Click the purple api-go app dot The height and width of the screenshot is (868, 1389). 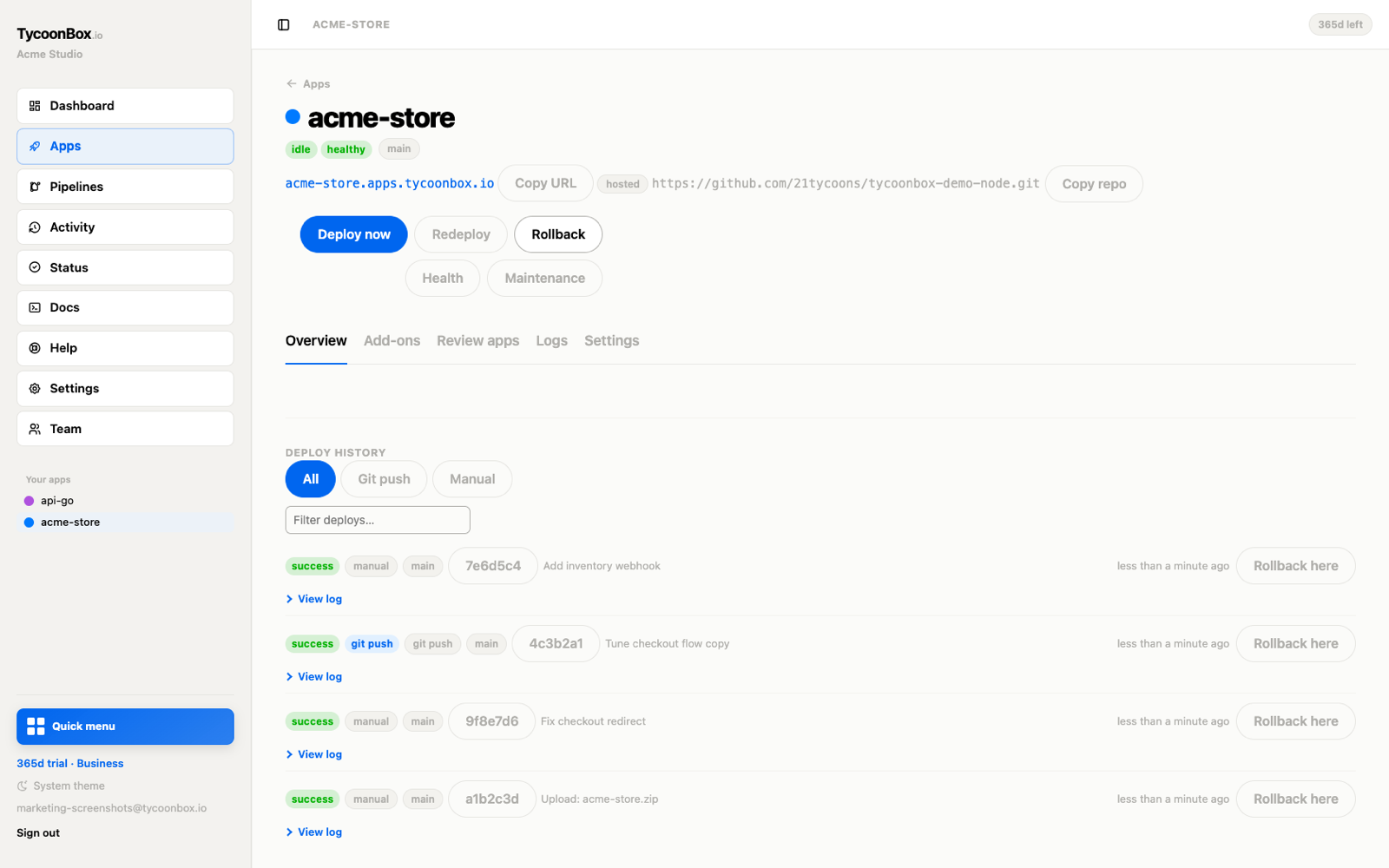pyautogui.click(x=29, y=501)
